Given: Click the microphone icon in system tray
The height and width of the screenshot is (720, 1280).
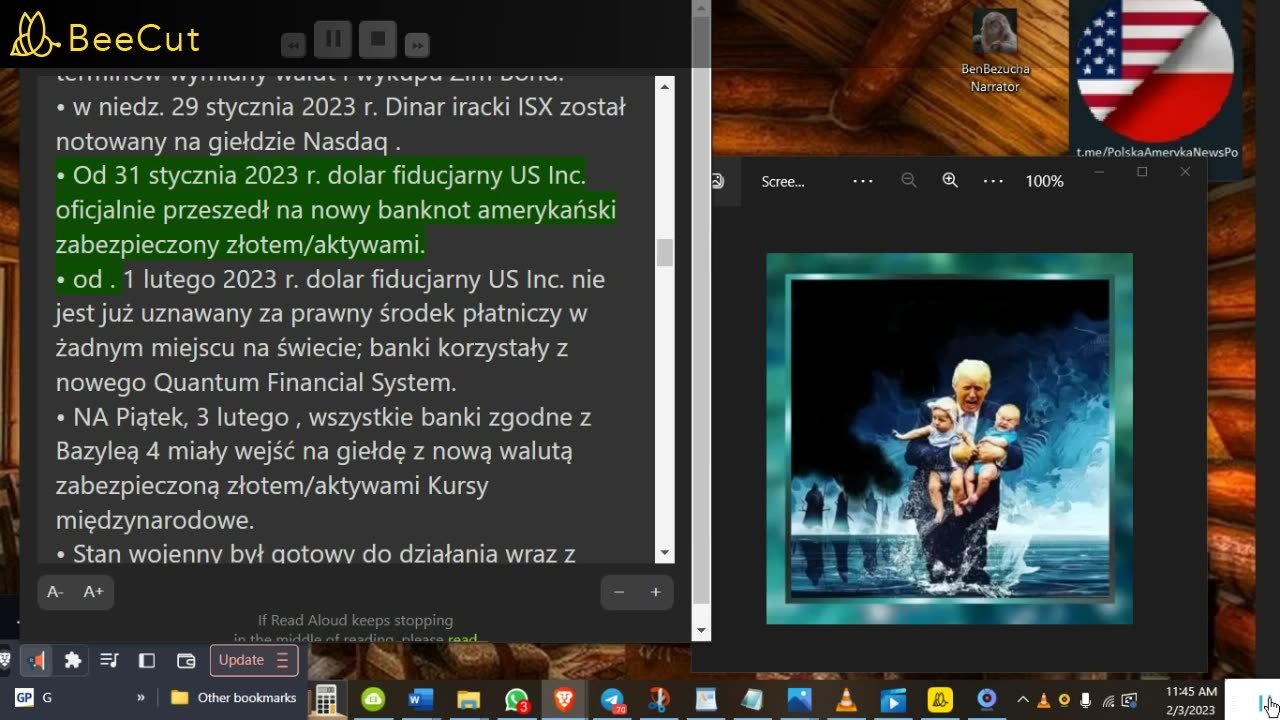Looking at the screenshot, I should point(1086,700).
